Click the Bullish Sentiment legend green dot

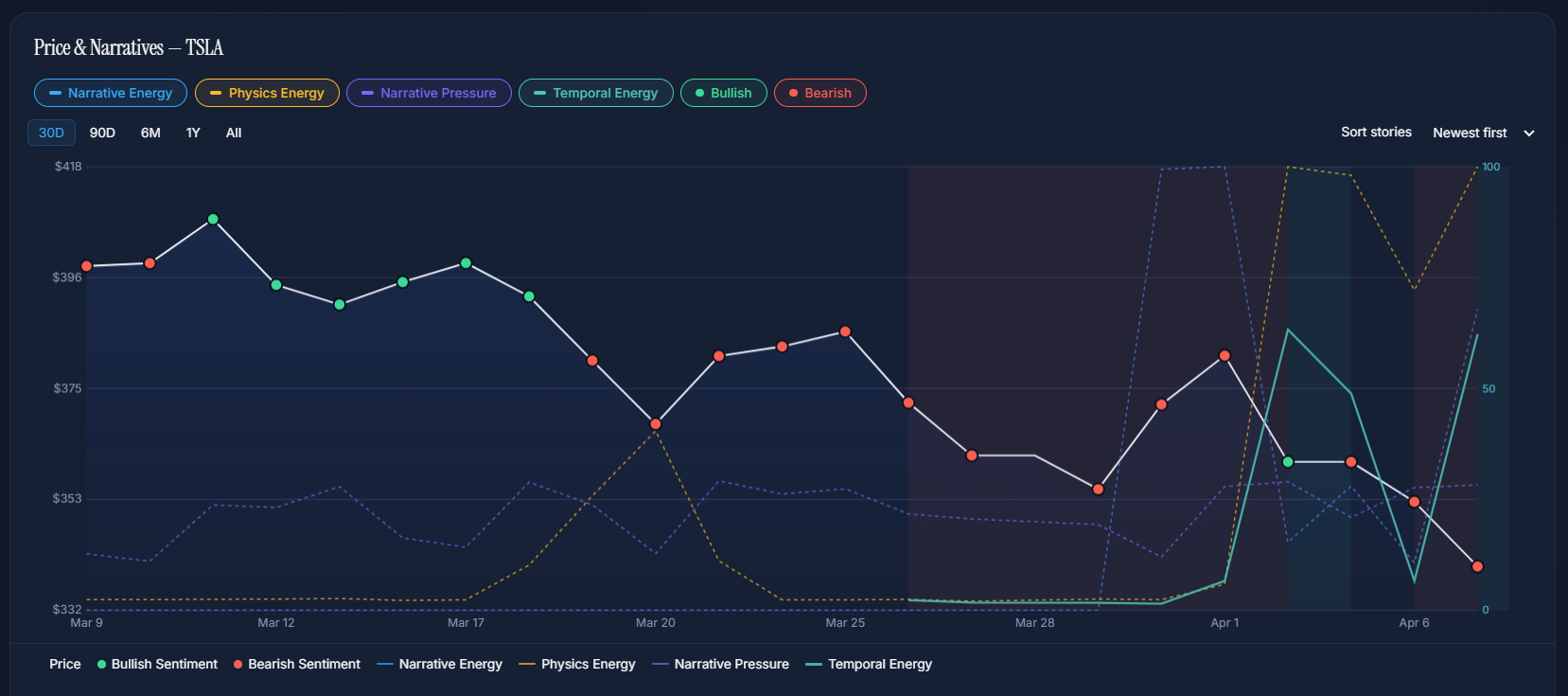[101, 665]
